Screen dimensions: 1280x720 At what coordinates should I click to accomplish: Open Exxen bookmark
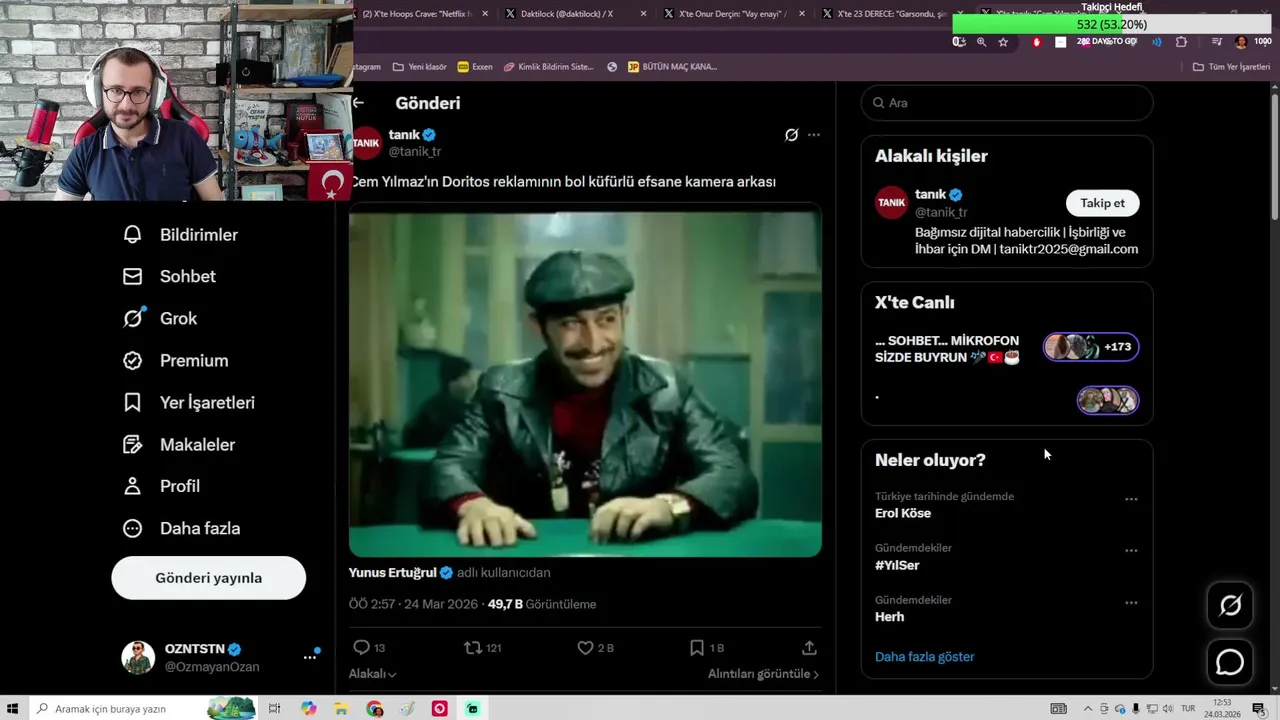[x=475, y=67]
